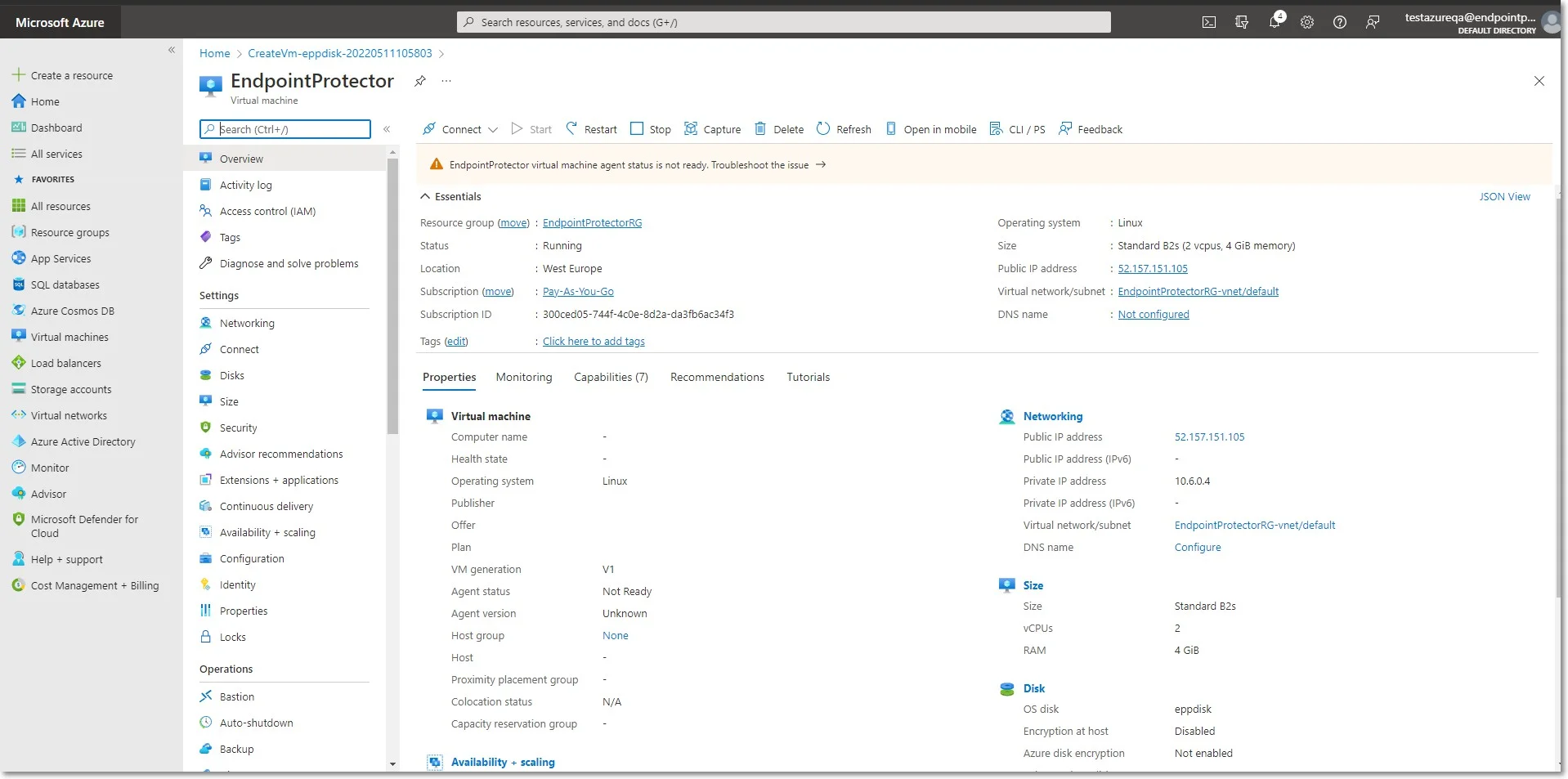Click Restart virtual machine button
This screenshot has width=1568, height=779.
[x=591, y=129]
